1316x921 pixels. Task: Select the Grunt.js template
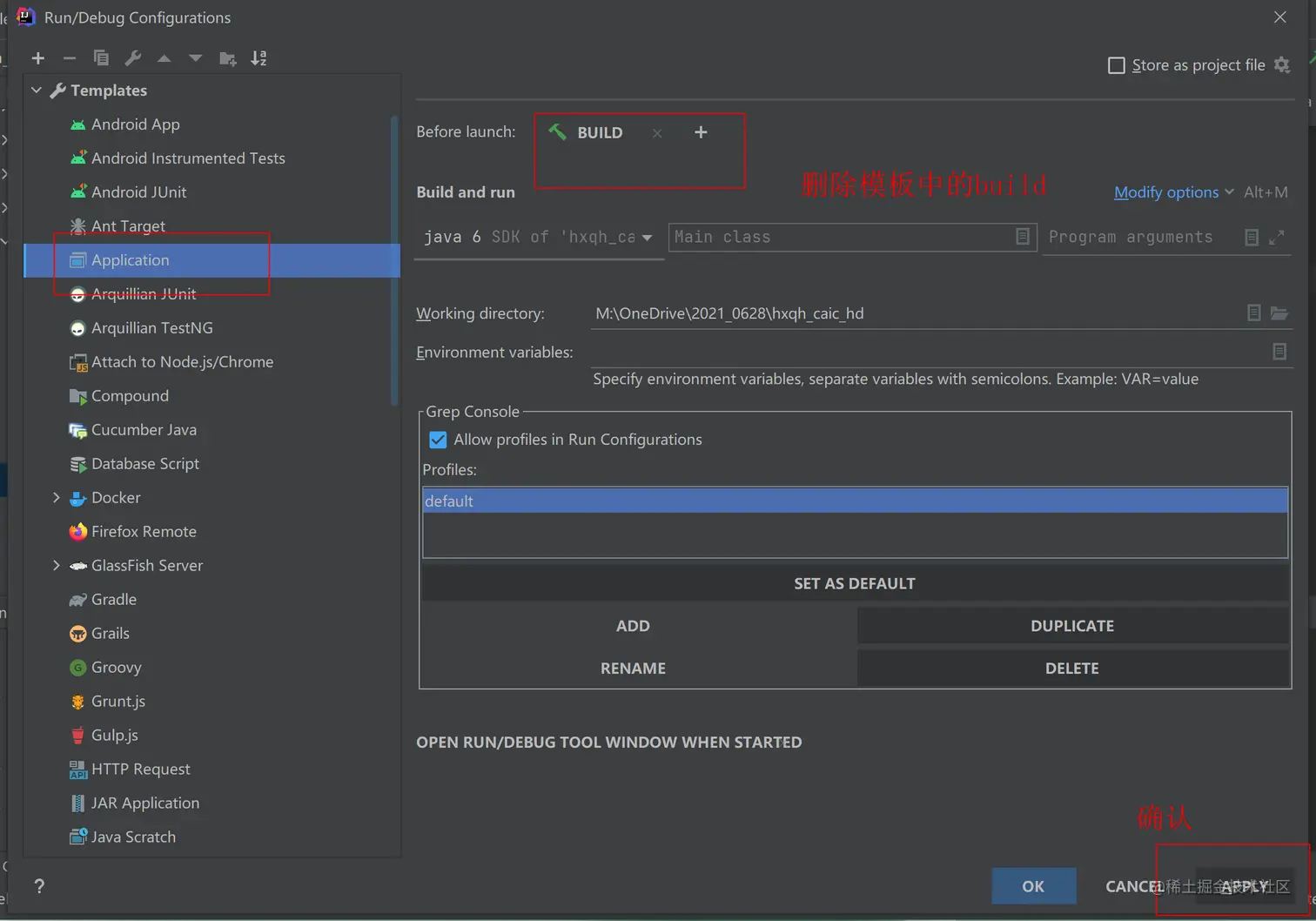pos(118,702)
